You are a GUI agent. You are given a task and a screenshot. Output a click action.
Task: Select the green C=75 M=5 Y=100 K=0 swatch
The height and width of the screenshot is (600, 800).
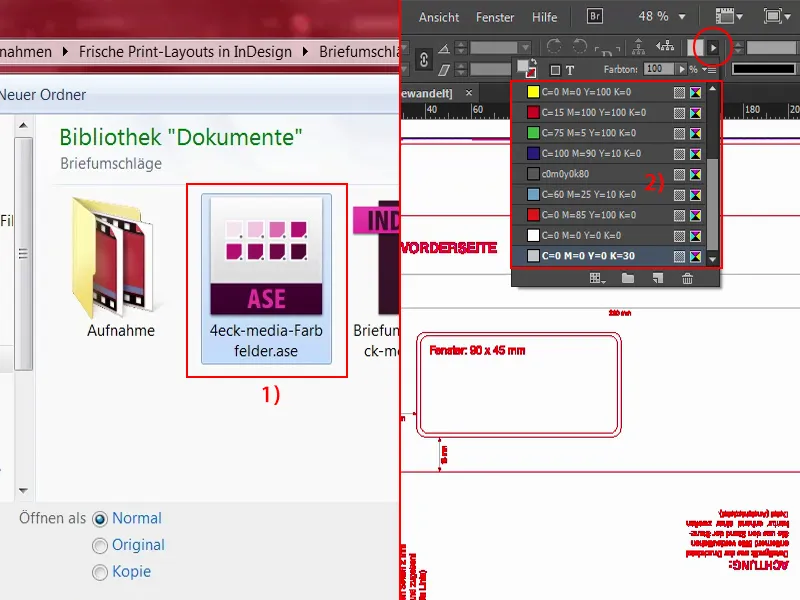click(609, 133)
